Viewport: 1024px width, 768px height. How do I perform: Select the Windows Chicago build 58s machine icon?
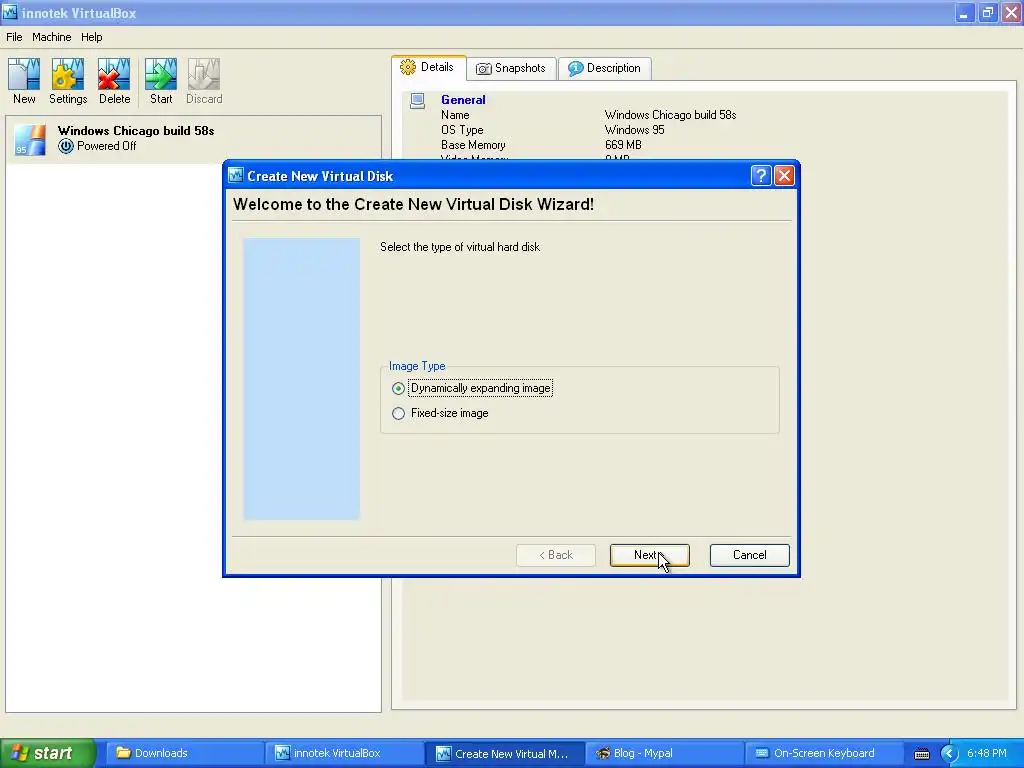(29, 138)
